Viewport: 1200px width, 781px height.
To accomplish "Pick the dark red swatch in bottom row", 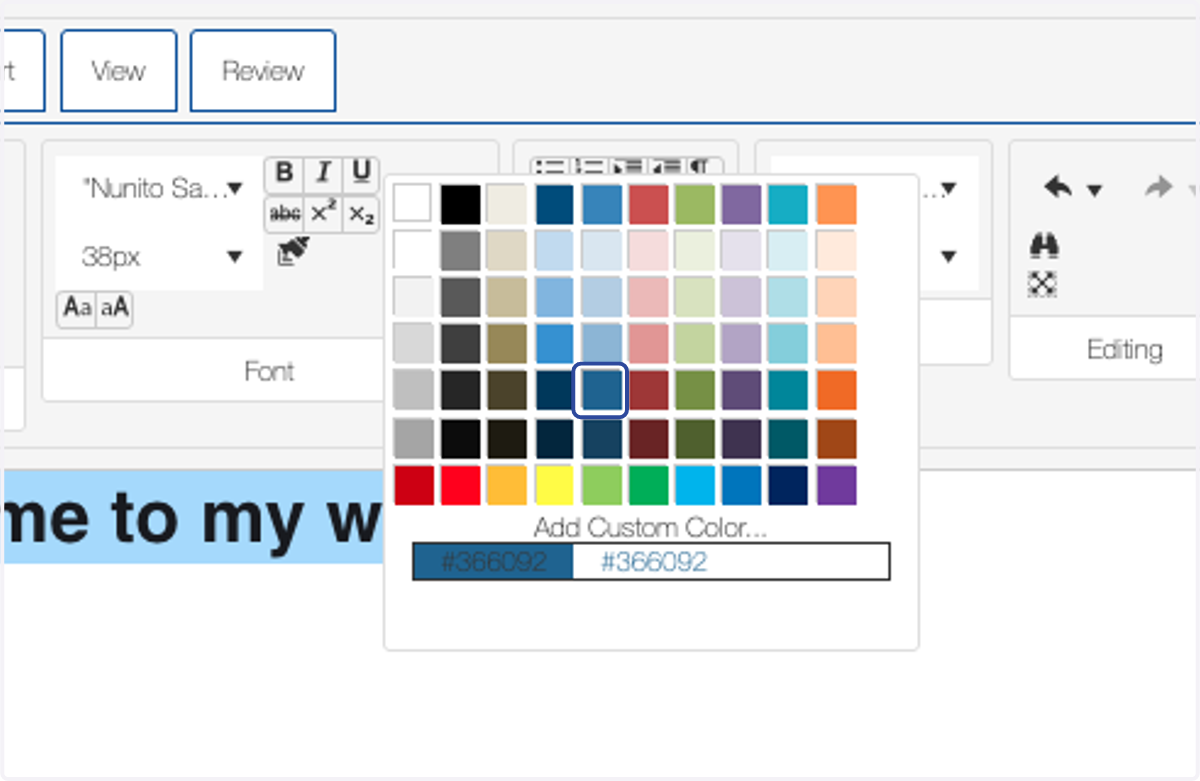I will tap(413, 485).
